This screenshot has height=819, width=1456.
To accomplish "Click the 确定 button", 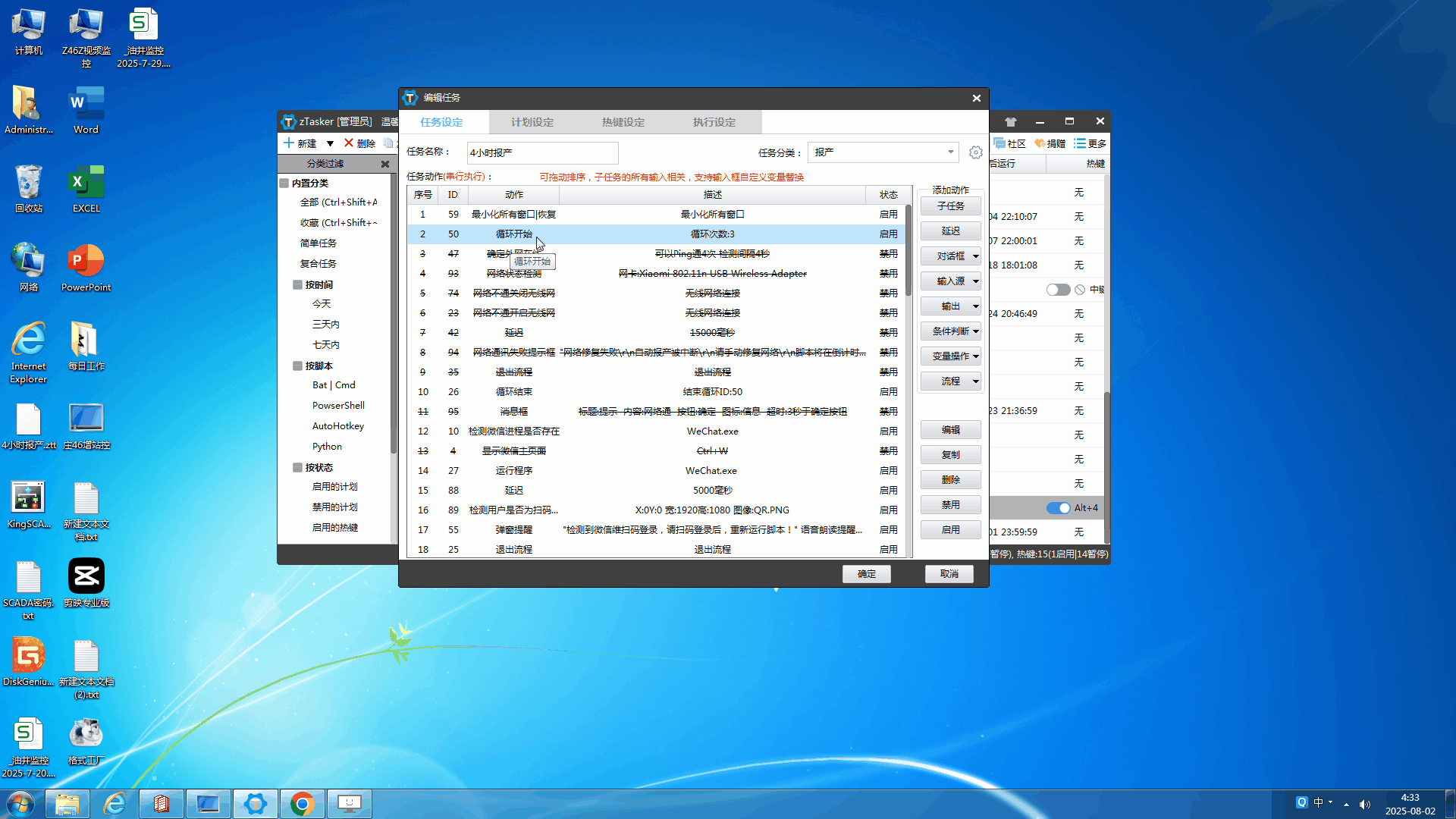I will (x=867, y=574).
